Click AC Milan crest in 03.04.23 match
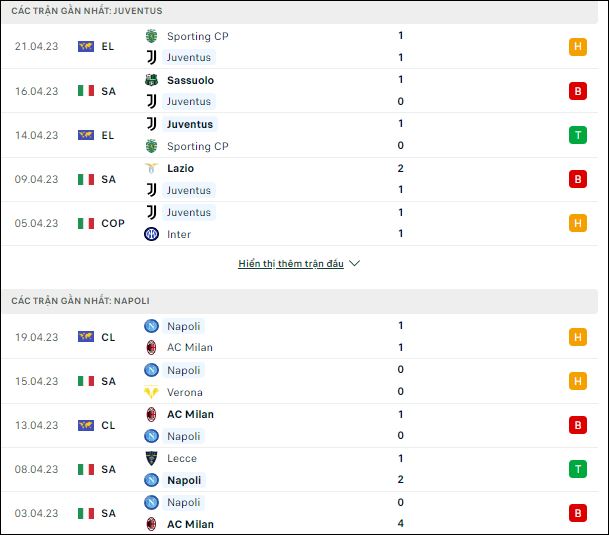 click(x=151, y=524)
